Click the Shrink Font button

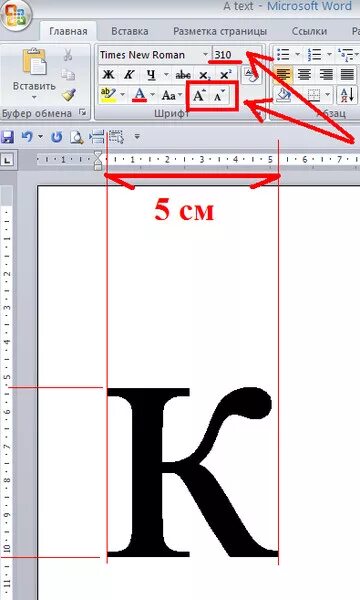(x=219, y=96)
